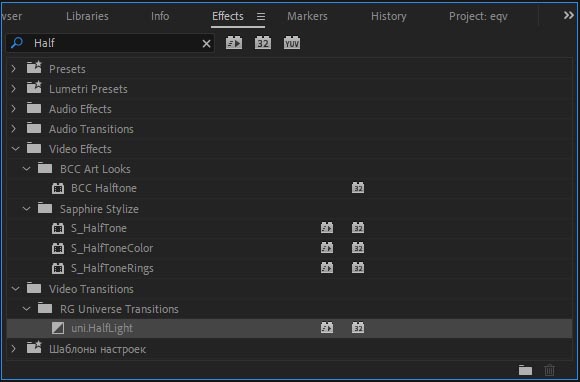
Task: Click the RG Universe Transitions folder icon
Action: (x=45, y=308)
